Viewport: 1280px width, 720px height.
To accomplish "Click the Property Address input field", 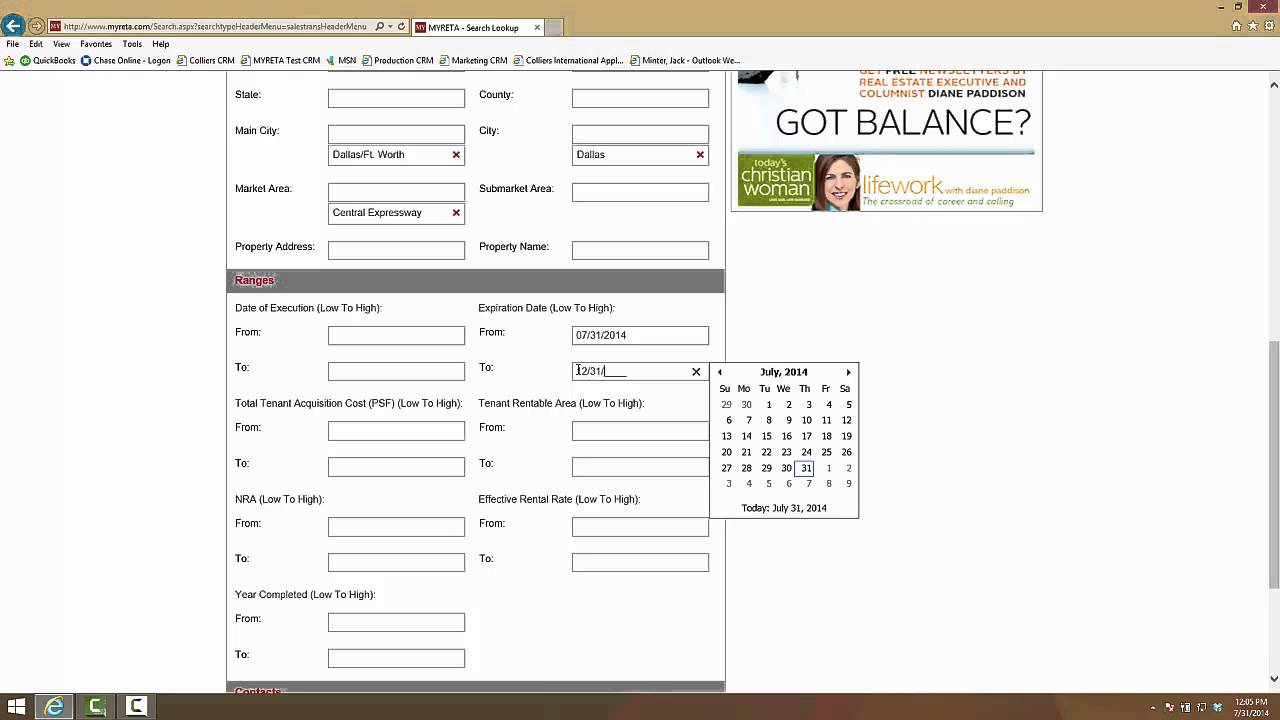I will [x=396, y=250].
